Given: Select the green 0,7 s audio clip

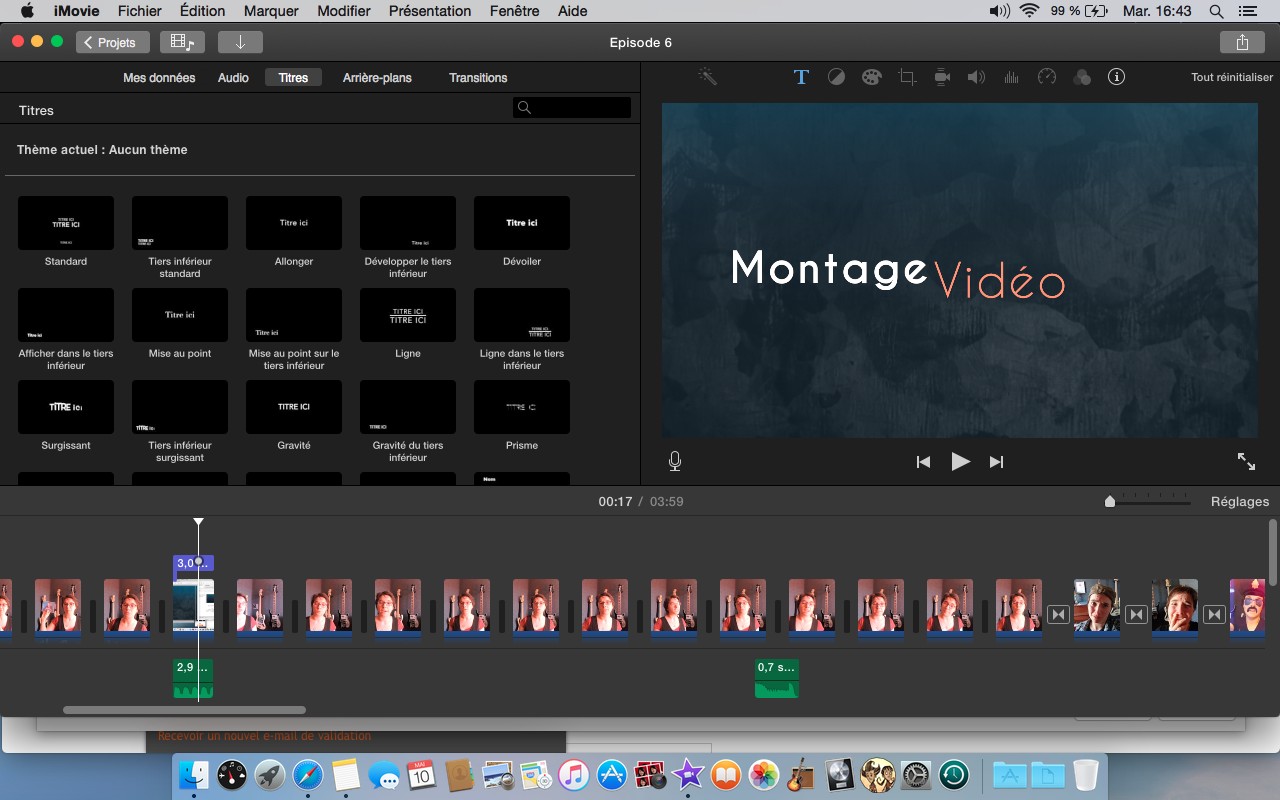Looking at the screenshot, I should [x=777, y=678].
